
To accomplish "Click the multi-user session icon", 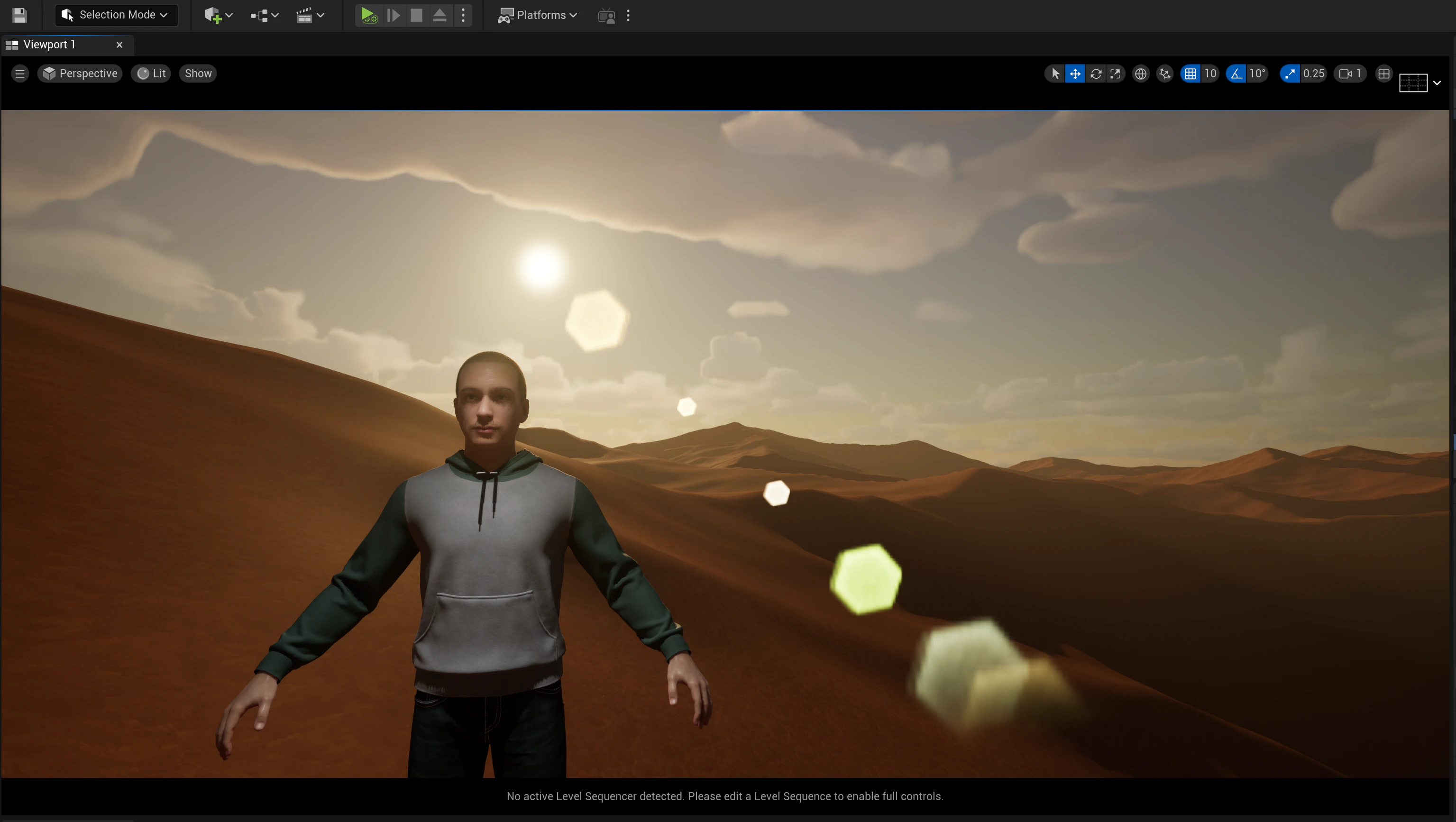I will (606, 15).
